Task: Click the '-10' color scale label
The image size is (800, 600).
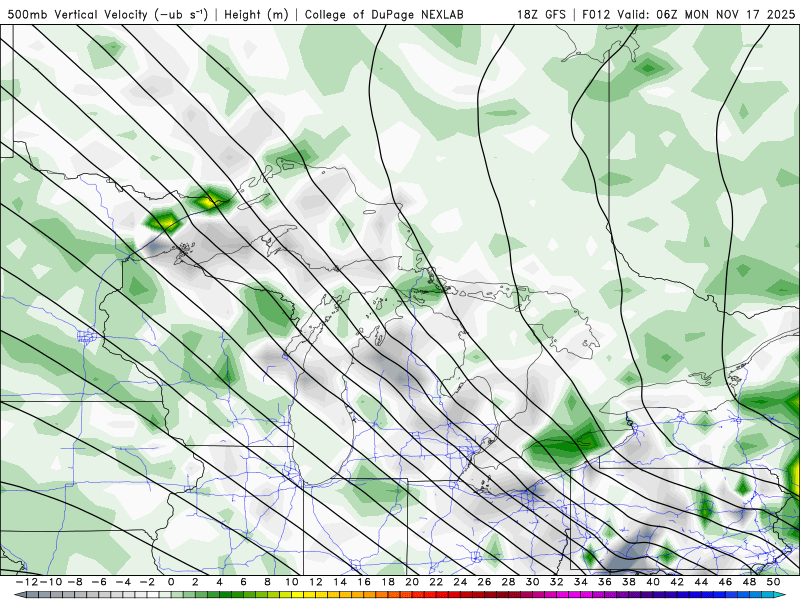Action: click(52, 582)
